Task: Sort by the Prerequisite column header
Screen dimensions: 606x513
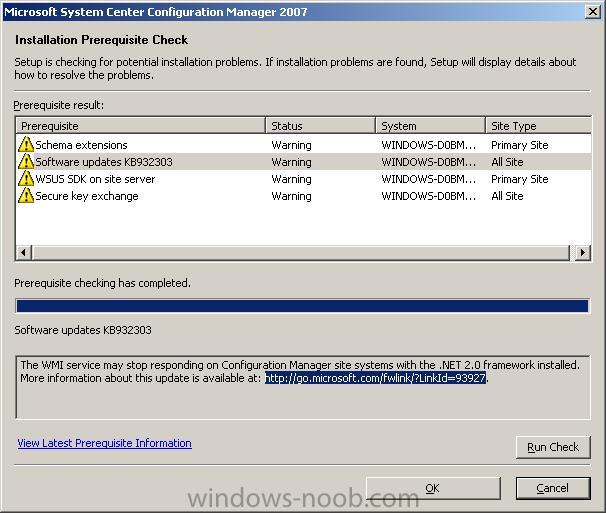Action: 141,126
